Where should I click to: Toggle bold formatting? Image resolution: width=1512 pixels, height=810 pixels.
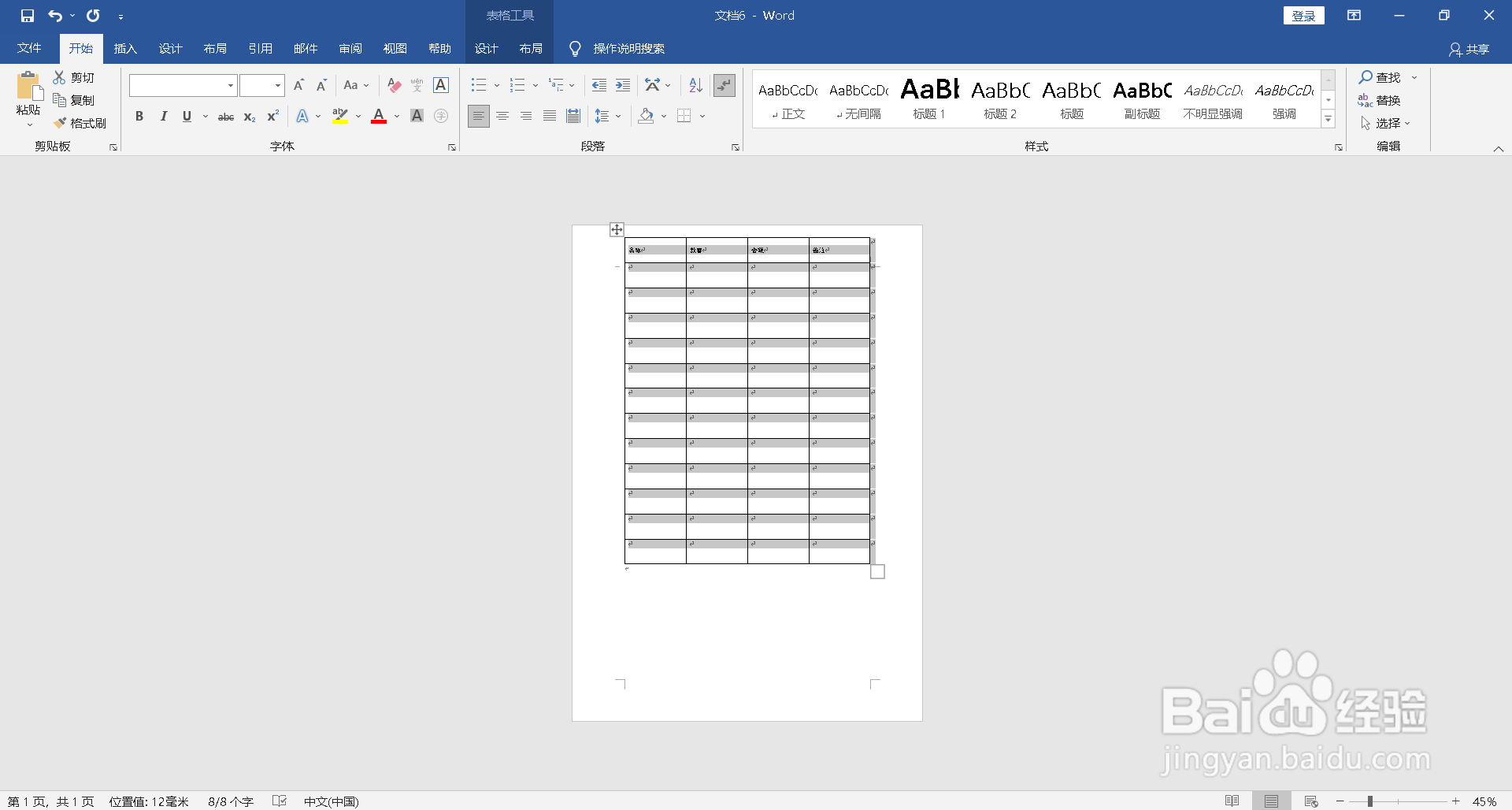tap(139, 117)
